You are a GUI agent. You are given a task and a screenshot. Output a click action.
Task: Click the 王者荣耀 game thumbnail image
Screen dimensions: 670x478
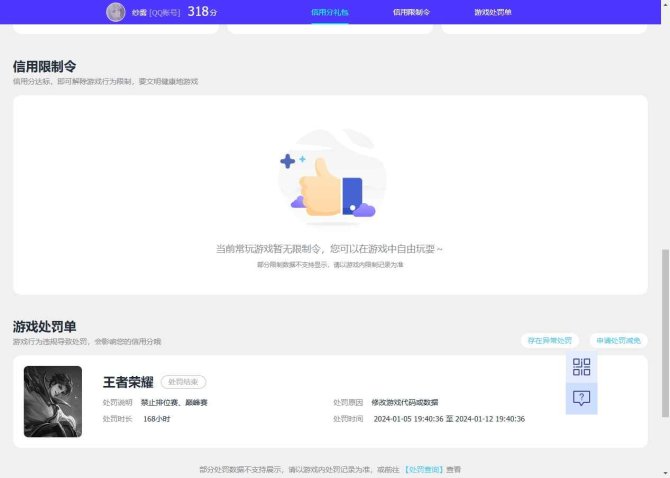[x=53, y=402]
